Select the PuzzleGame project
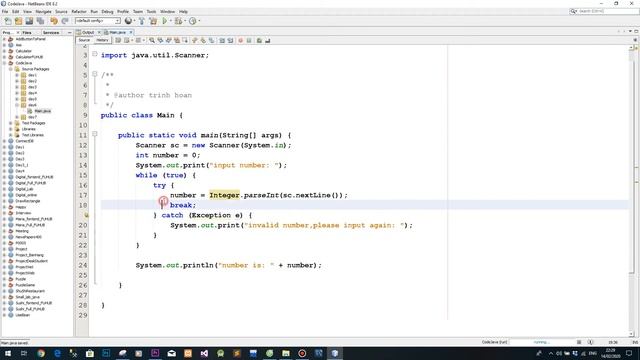640x360 pixels. click(25, 285)
